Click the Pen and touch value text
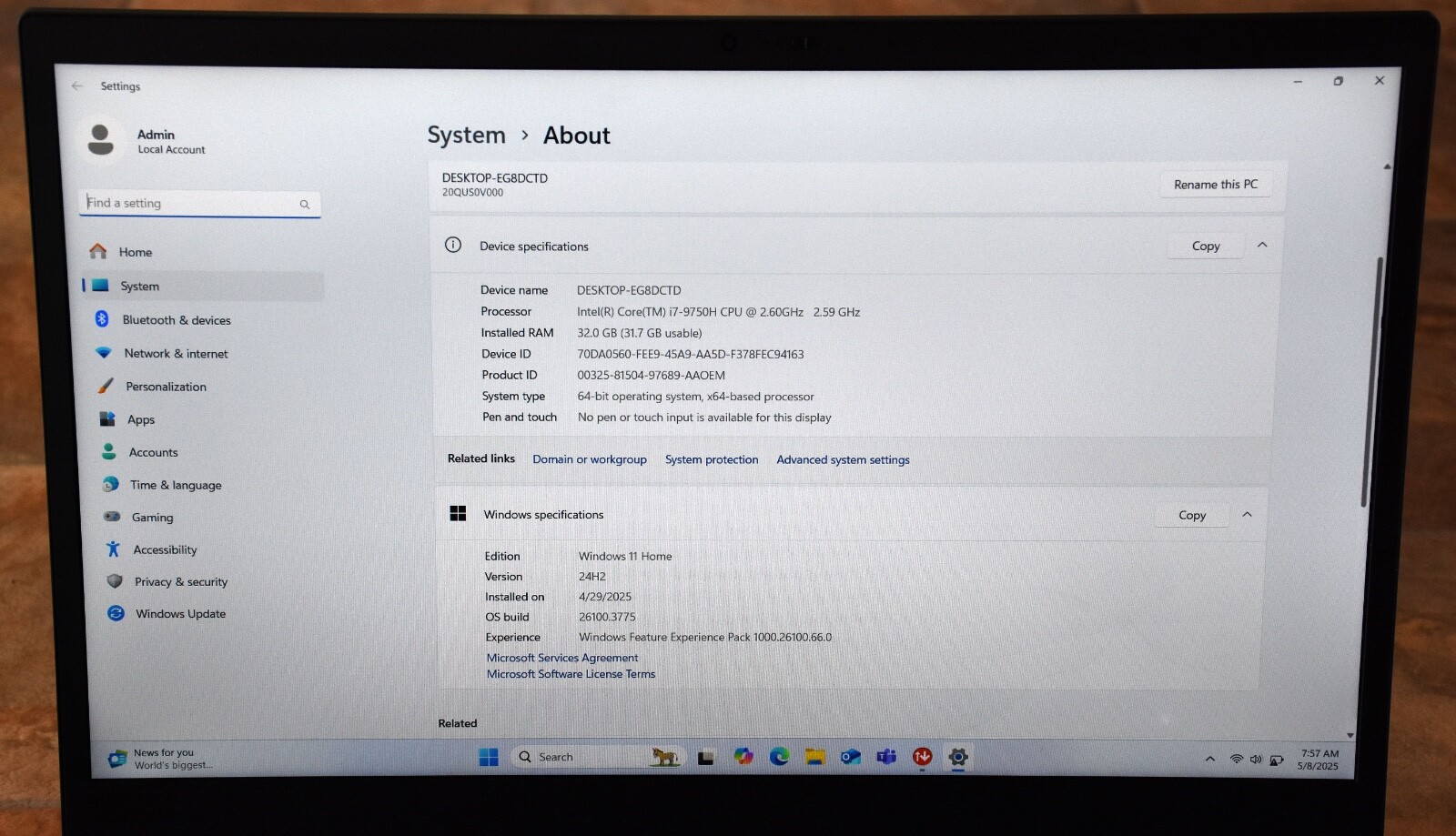 point(704,418)
